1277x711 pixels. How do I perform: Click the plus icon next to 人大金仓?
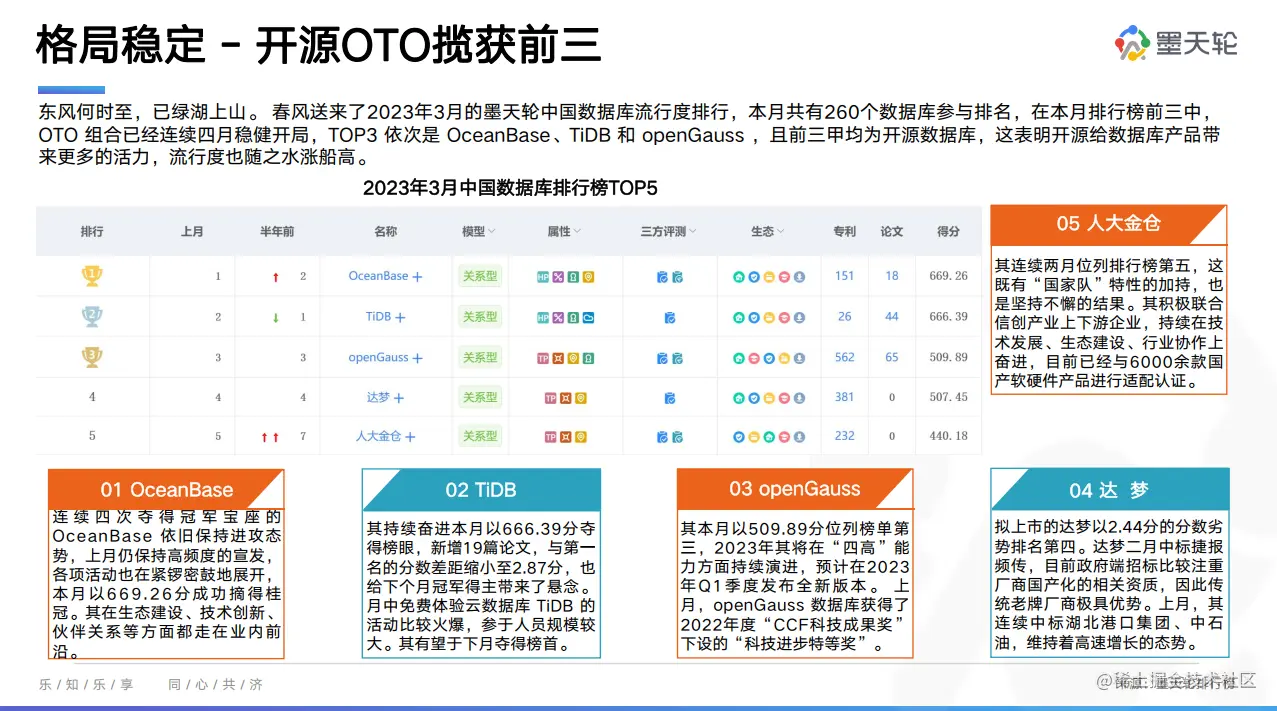tap(410, 437)
